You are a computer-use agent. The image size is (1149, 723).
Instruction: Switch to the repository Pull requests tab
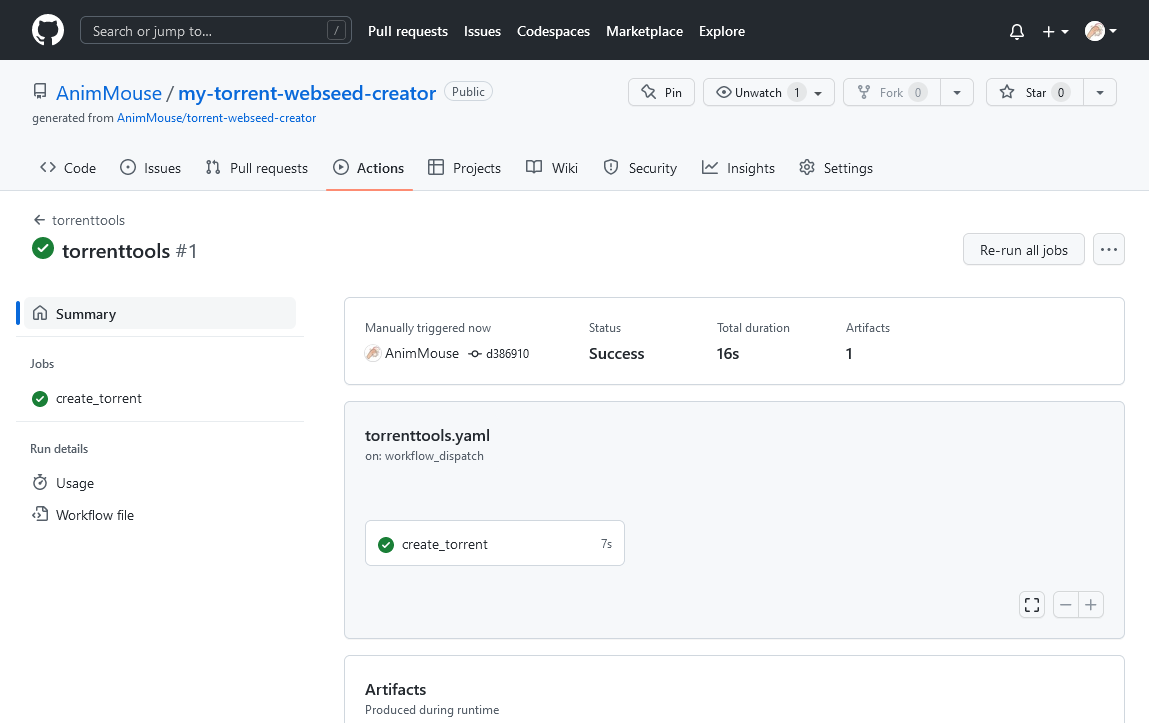(x=256, y=168)
